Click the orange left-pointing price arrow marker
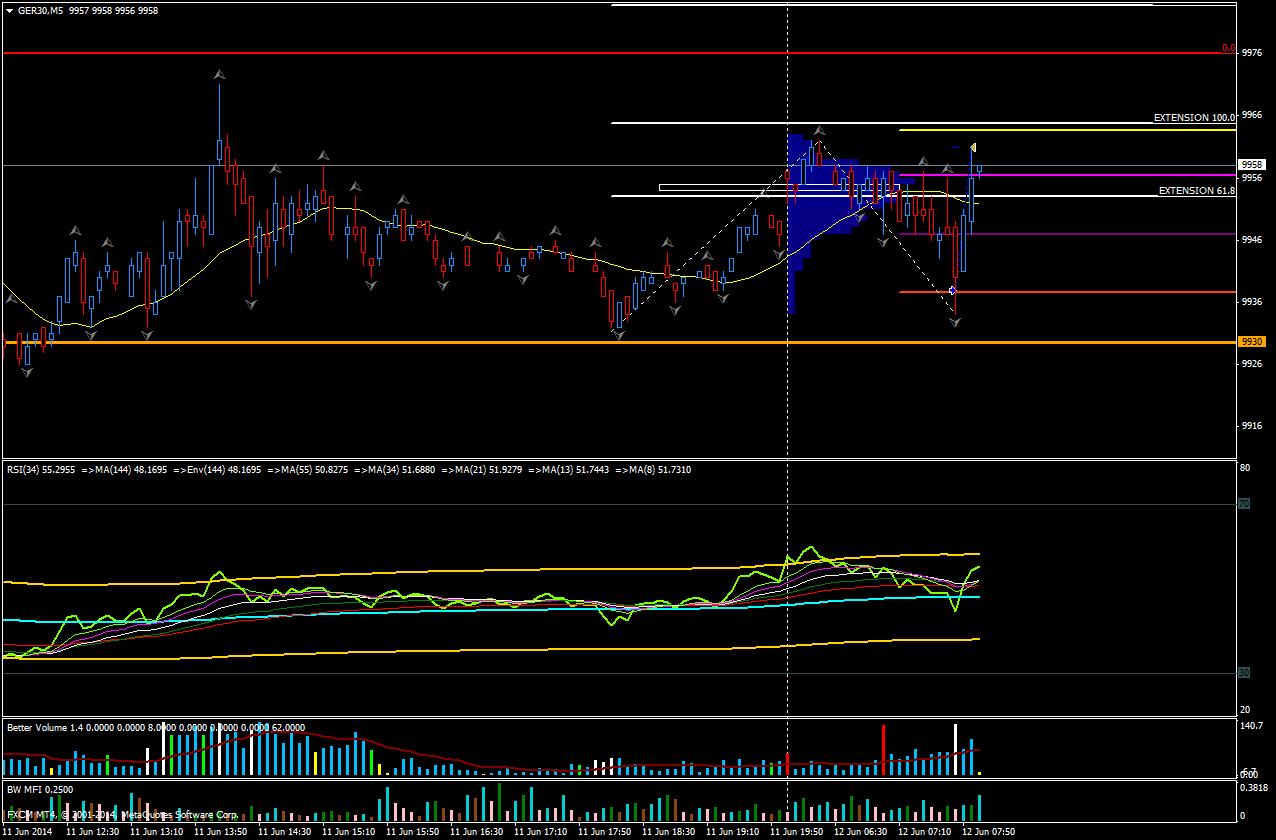 click(x=972, y=148)
